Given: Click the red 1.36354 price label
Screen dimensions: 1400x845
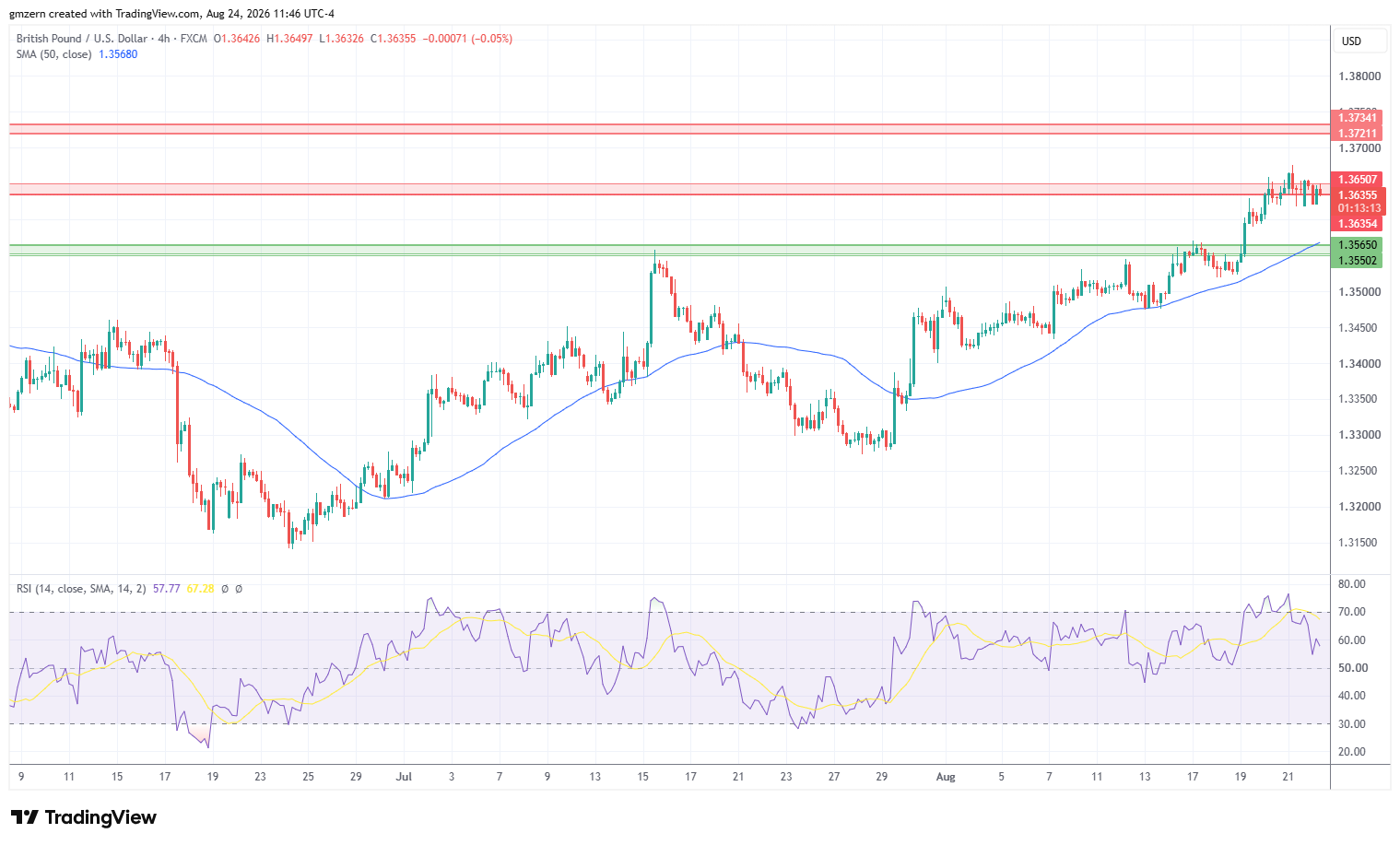Looking at the screenshot, I should coord(1357,224).
